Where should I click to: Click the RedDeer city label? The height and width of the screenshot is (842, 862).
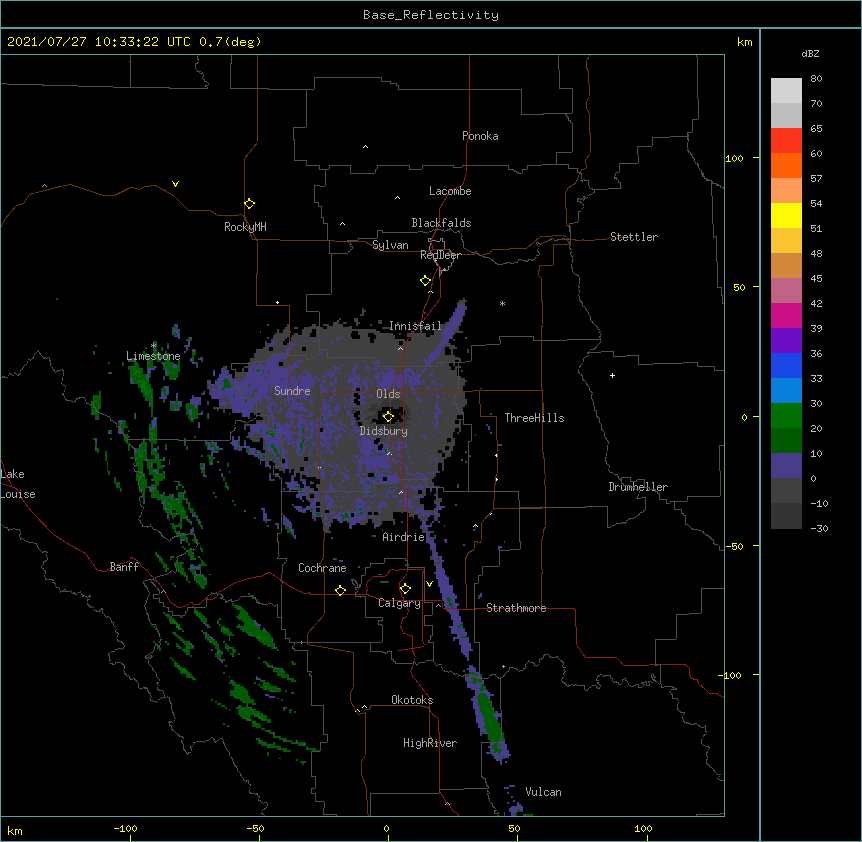[x=440, y=255]
